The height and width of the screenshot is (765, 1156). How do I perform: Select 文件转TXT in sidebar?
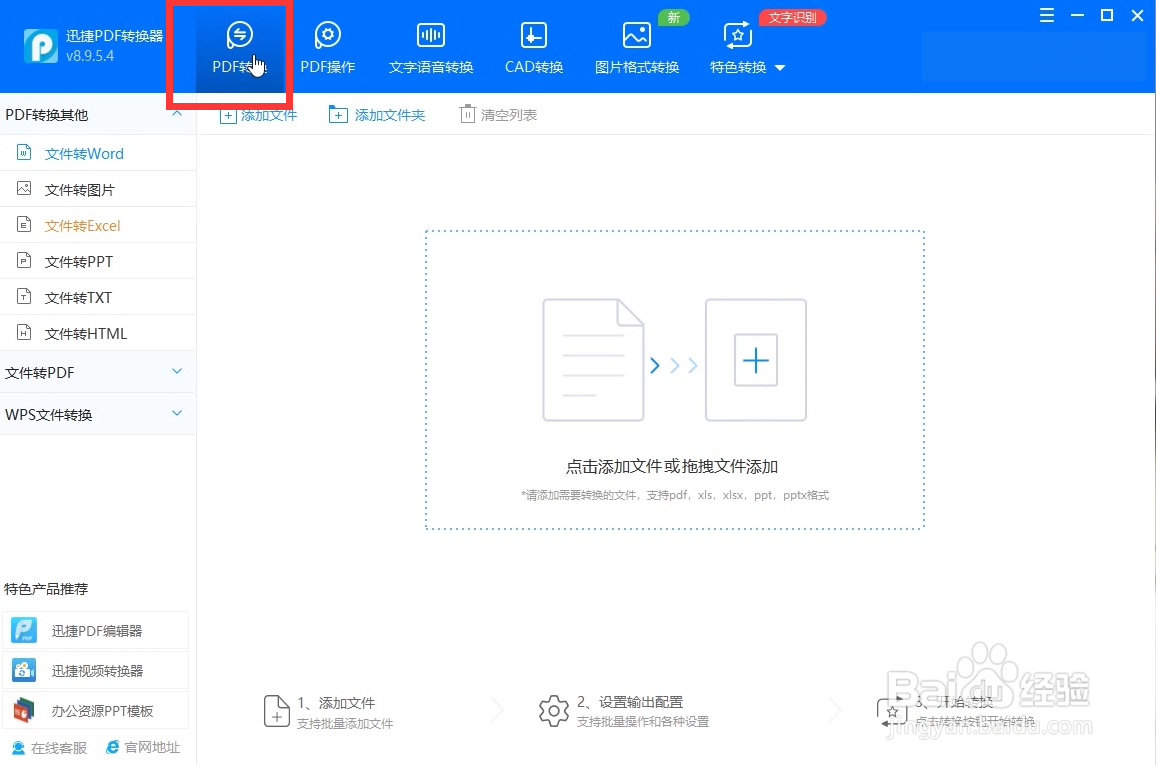pos(98,298)
